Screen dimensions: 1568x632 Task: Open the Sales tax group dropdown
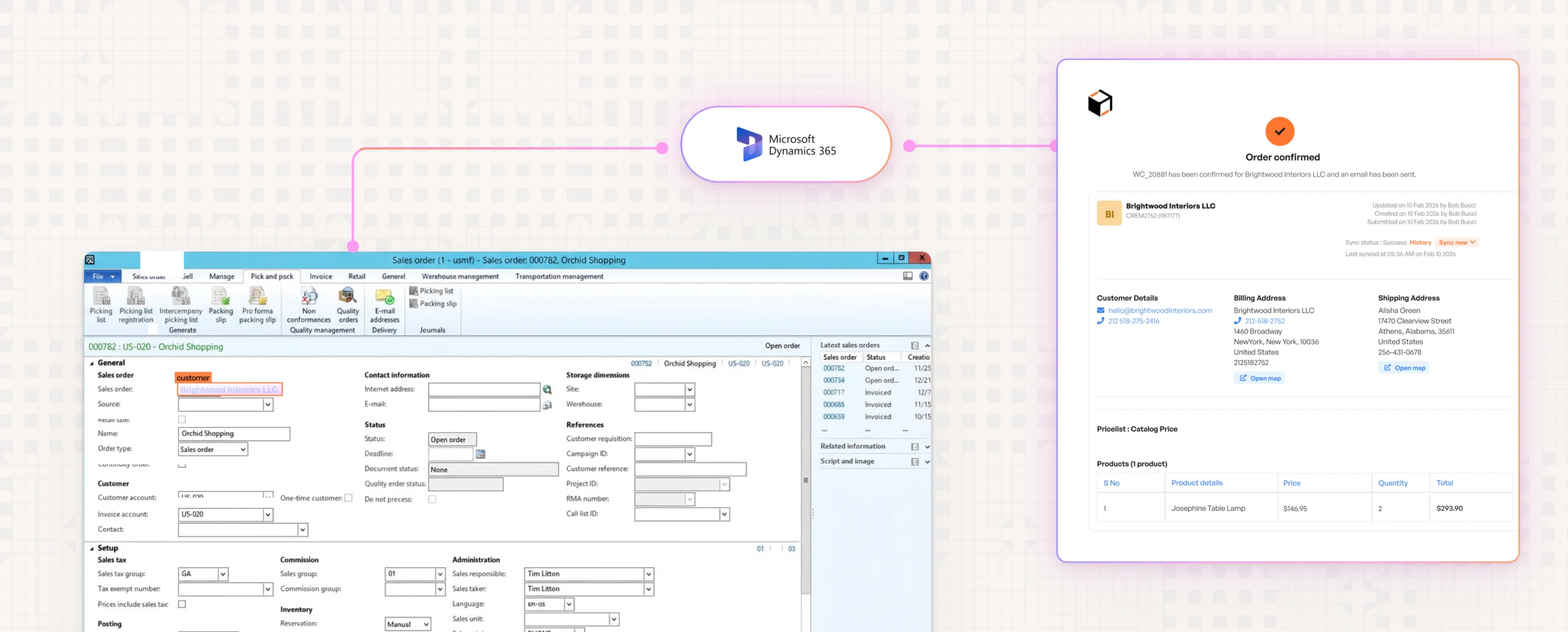[223, 574]
